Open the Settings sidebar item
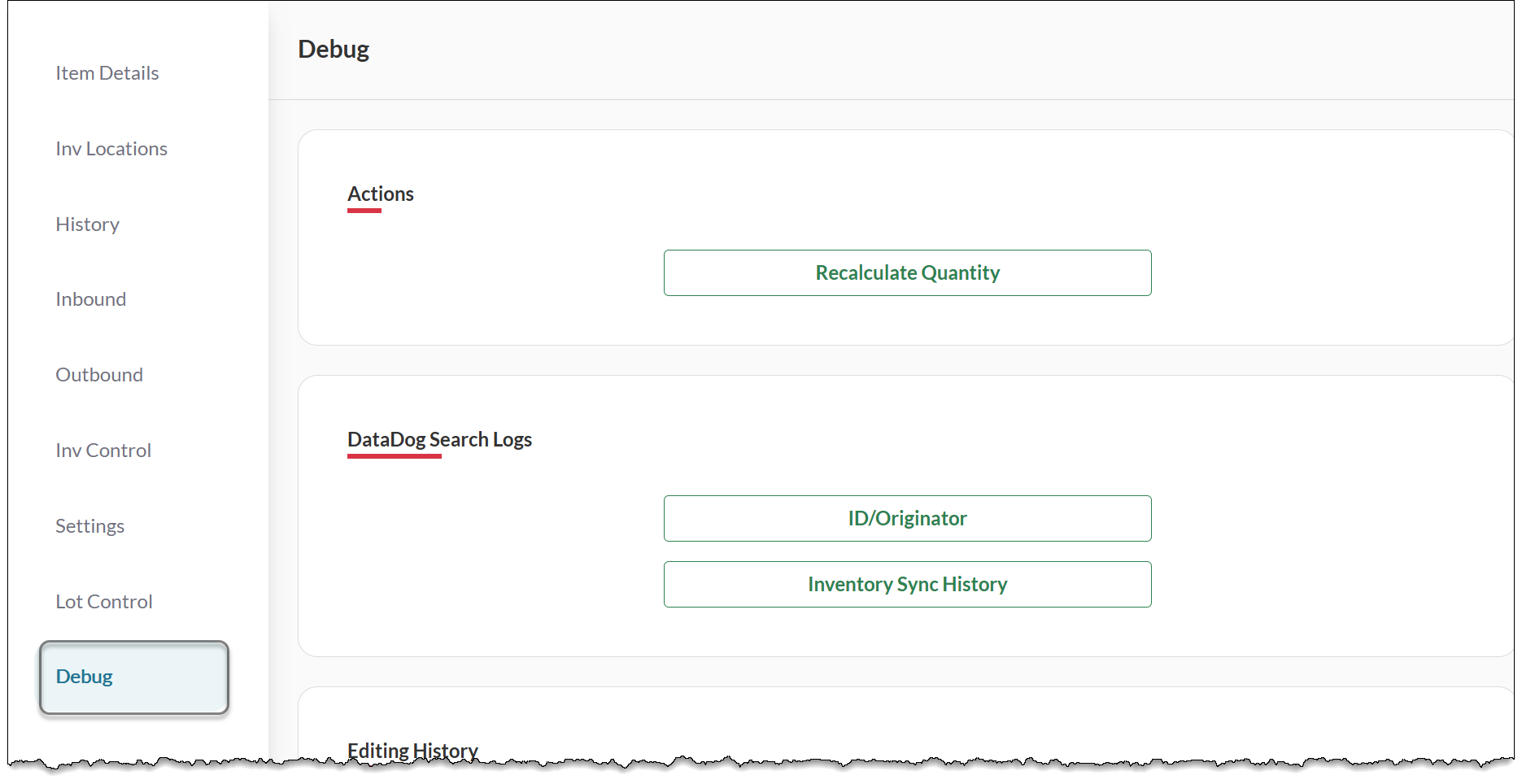The height and width of the screenshot is (784, 1522). tap(89, 526)
